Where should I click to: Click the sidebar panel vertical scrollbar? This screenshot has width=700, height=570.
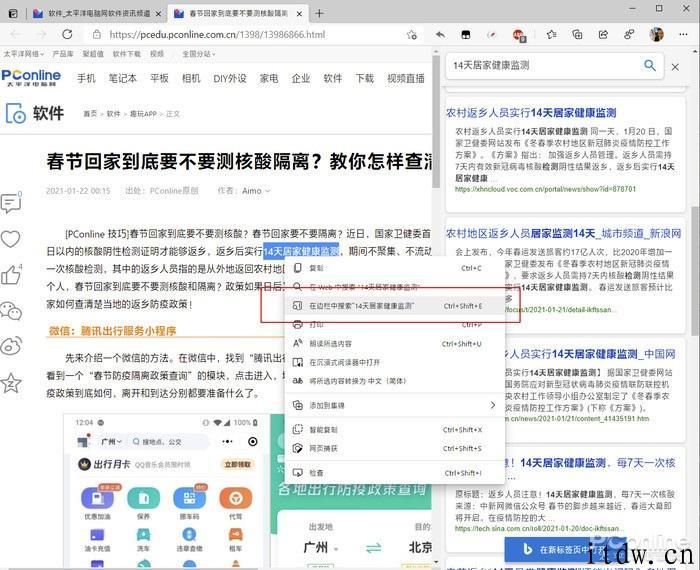click(695, 269)
